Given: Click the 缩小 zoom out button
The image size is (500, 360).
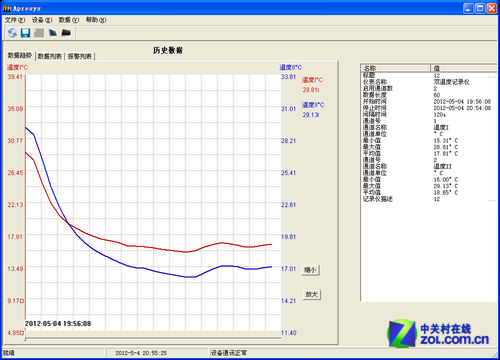Looking at the screenshot, I should 310,270.
